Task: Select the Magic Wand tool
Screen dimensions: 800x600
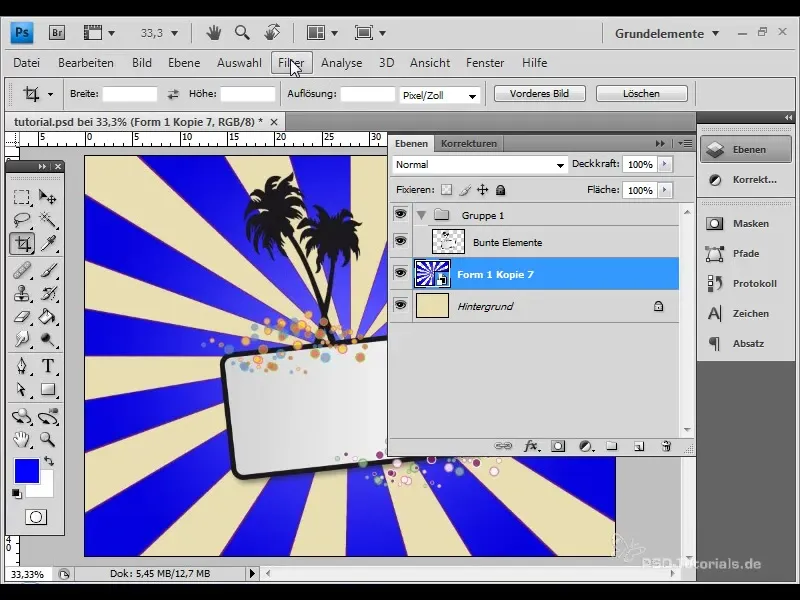Action: tap(48, 220)
